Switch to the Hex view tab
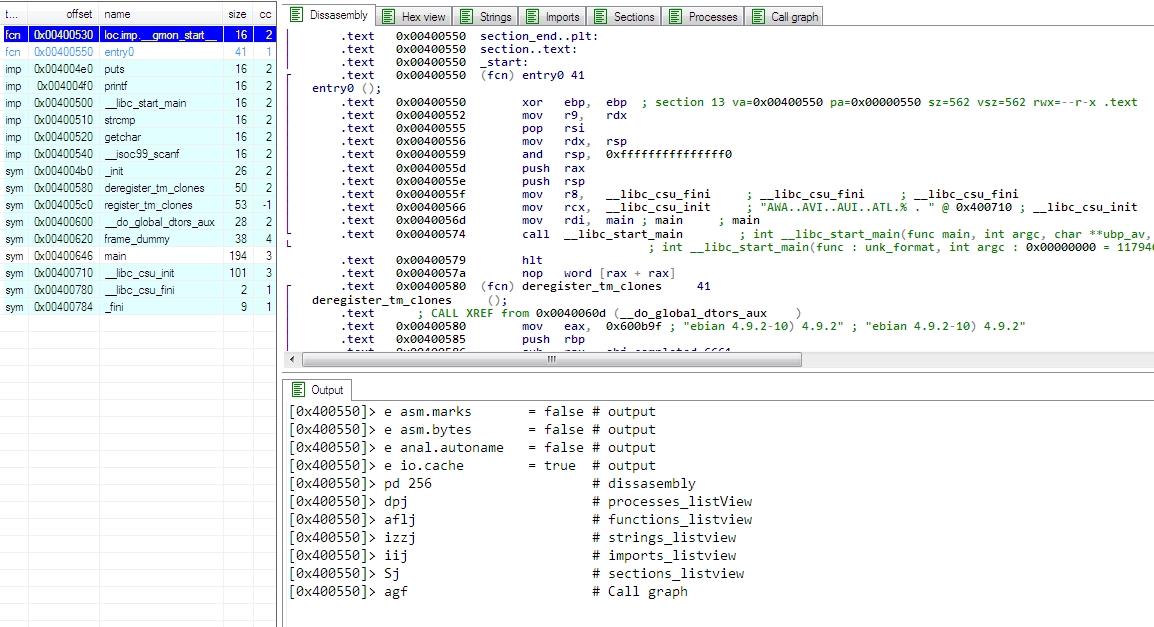The image size is (1154, 627). [x=414, y=17]
